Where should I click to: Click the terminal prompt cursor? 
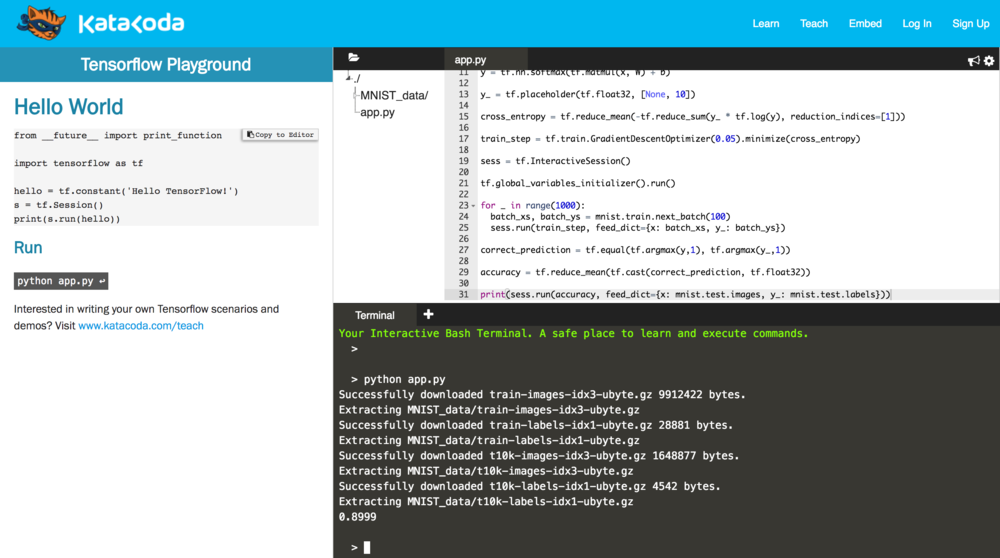coord(367,547)
